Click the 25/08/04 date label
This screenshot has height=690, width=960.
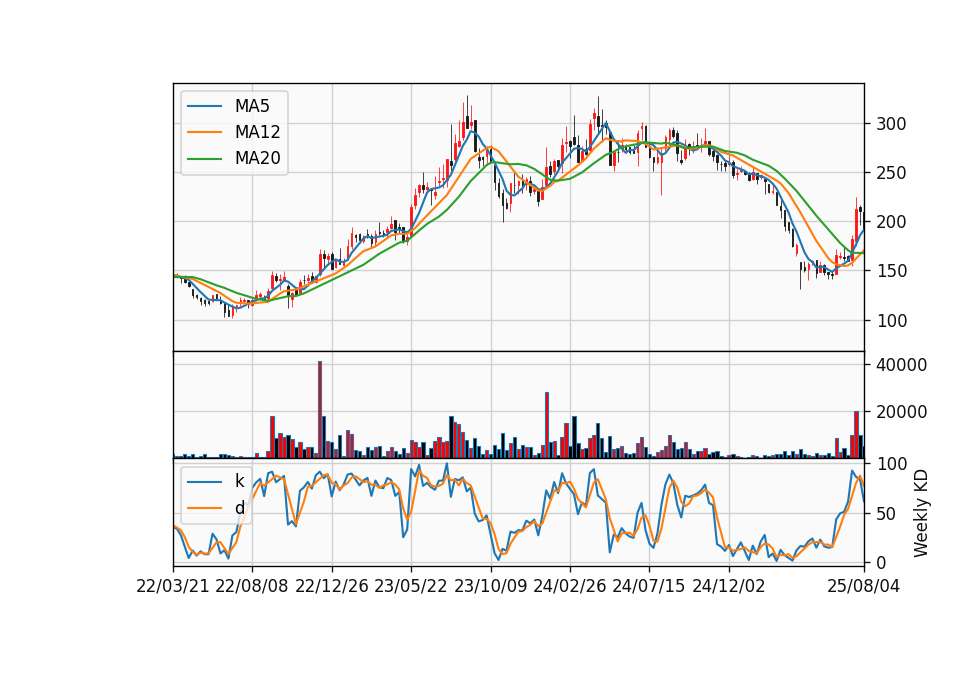tap(864, 587)
